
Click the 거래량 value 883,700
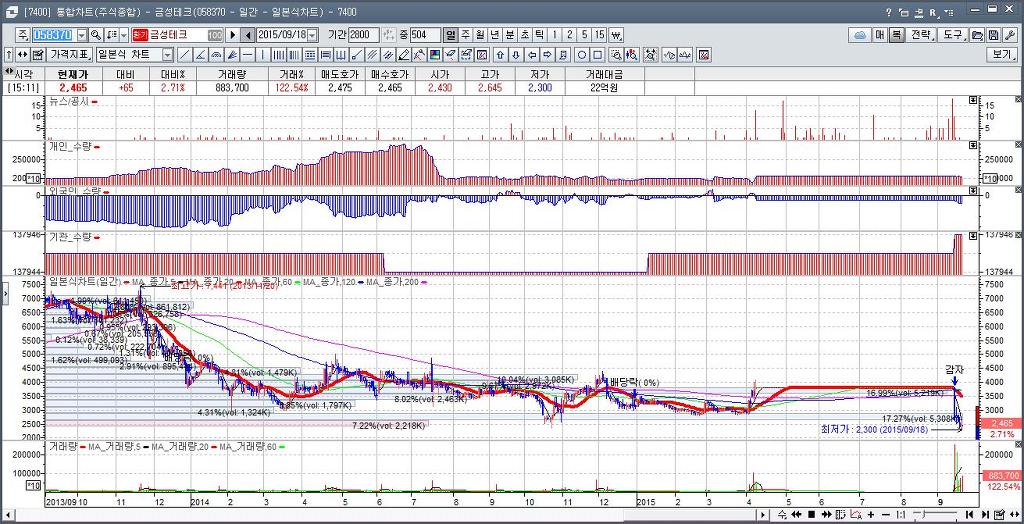pos(232,87)
